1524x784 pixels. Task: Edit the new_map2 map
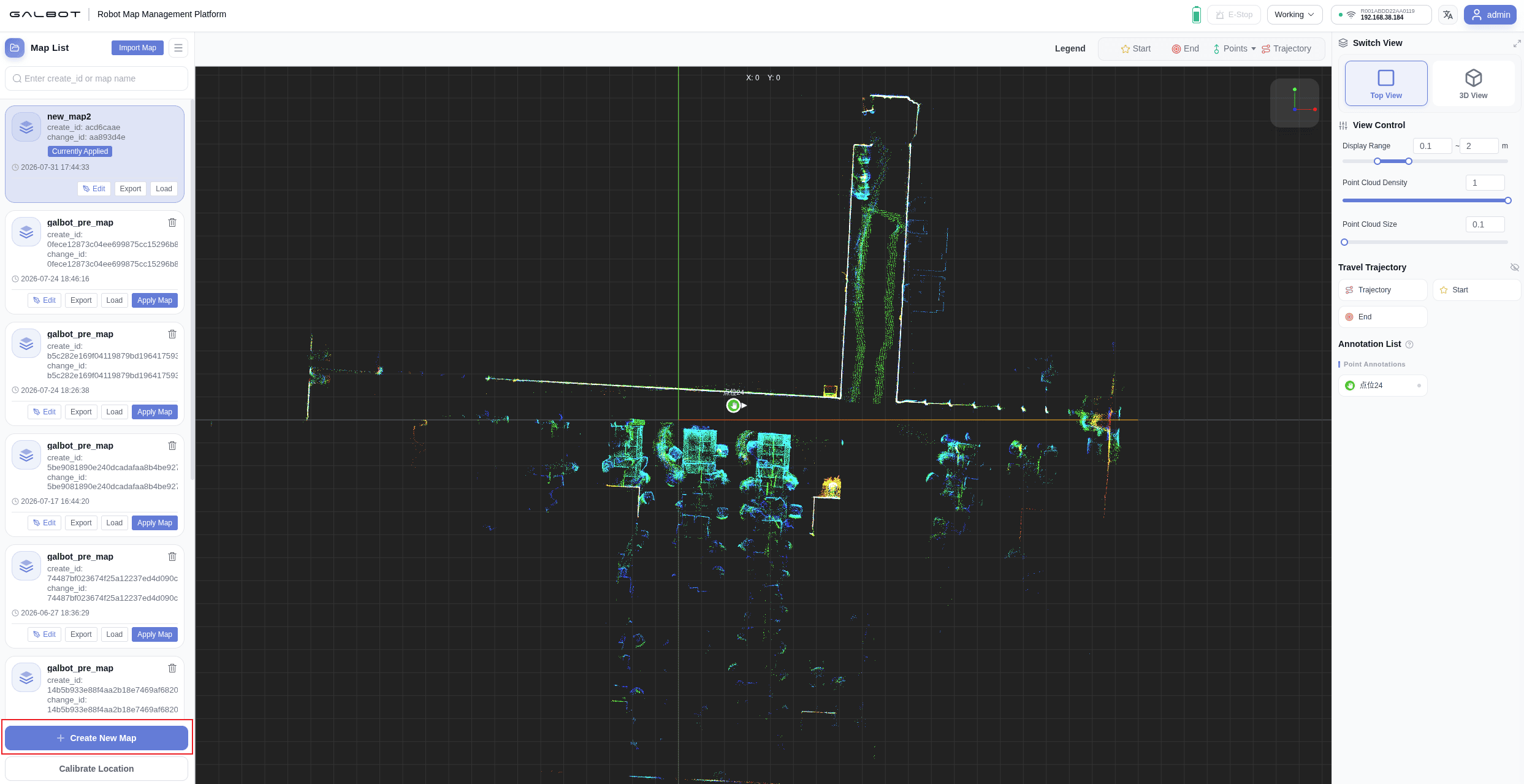click(x=94, y=189)
